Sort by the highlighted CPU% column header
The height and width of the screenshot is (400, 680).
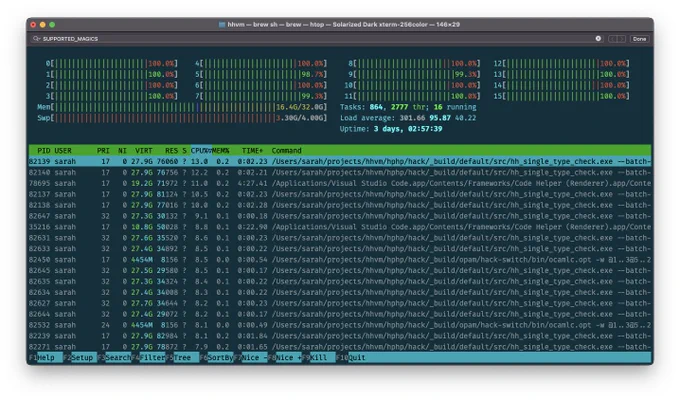click(x=201, y=151)
